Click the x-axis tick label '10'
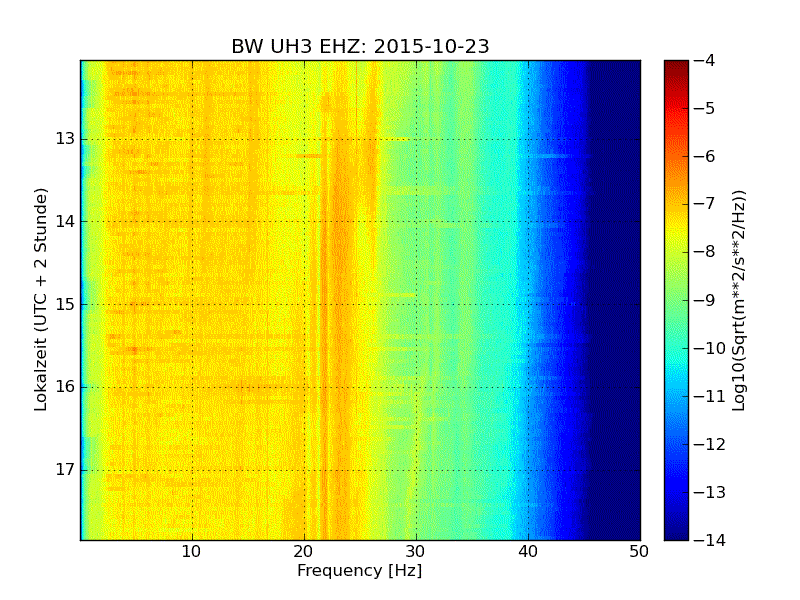Viewport: 800px width, 600px height. (192, 552)
